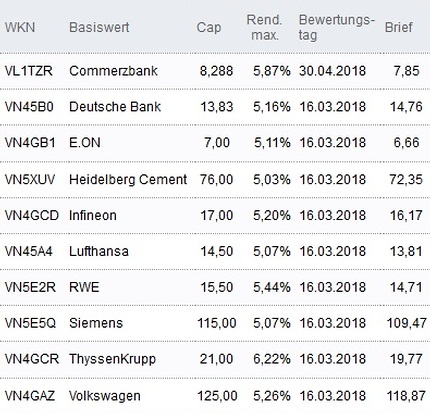Open WKN VN4GCD for Infineon

[32, 215]
